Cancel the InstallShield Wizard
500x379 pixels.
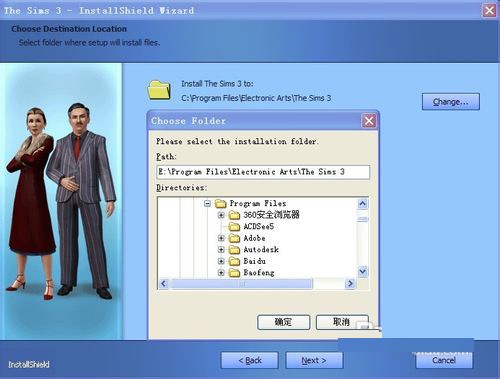point(444,360)
